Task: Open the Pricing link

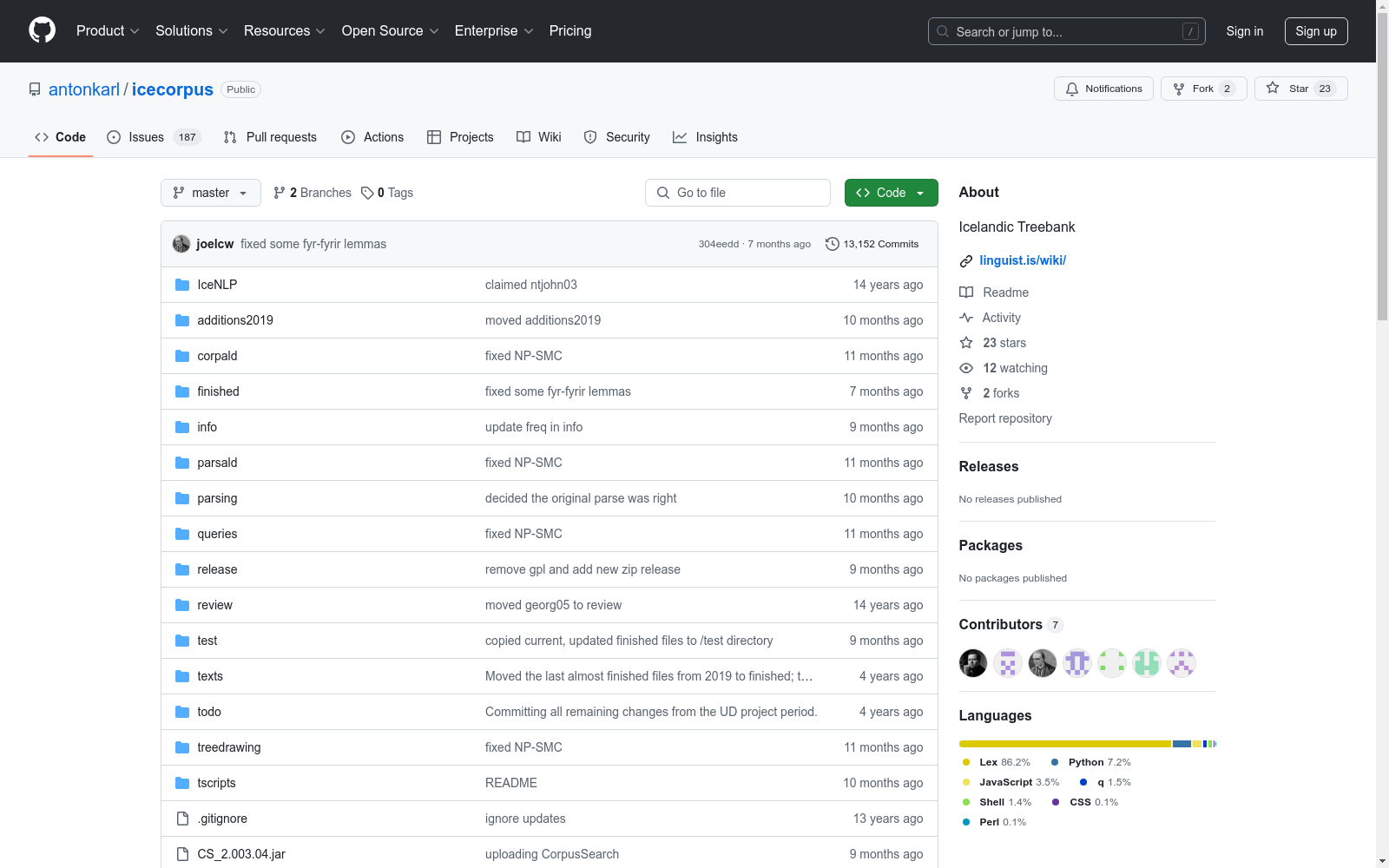Action: point(570,30)
